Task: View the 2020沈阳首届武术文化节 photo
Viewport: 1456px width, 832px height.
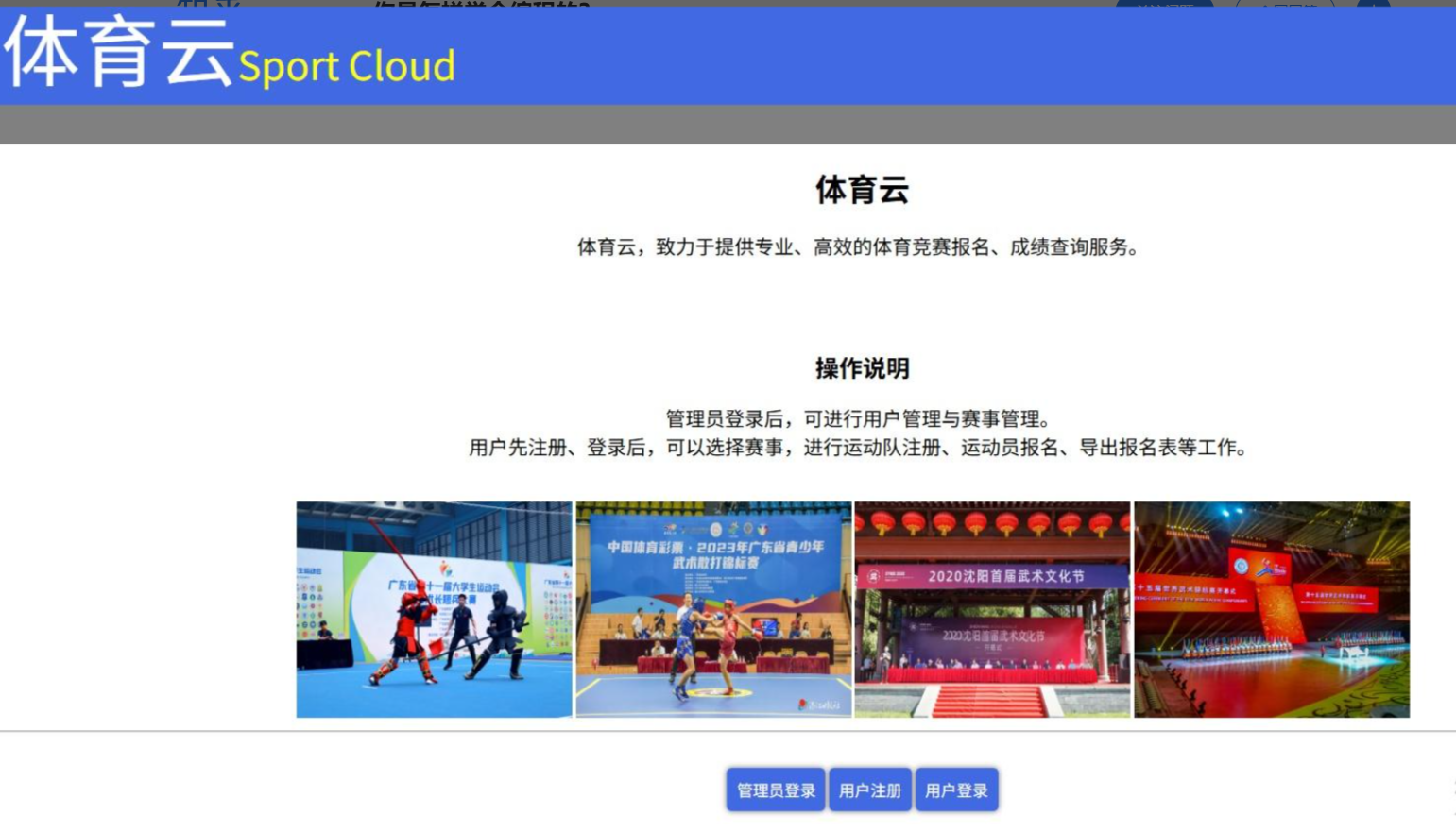Action: (992, 609)
